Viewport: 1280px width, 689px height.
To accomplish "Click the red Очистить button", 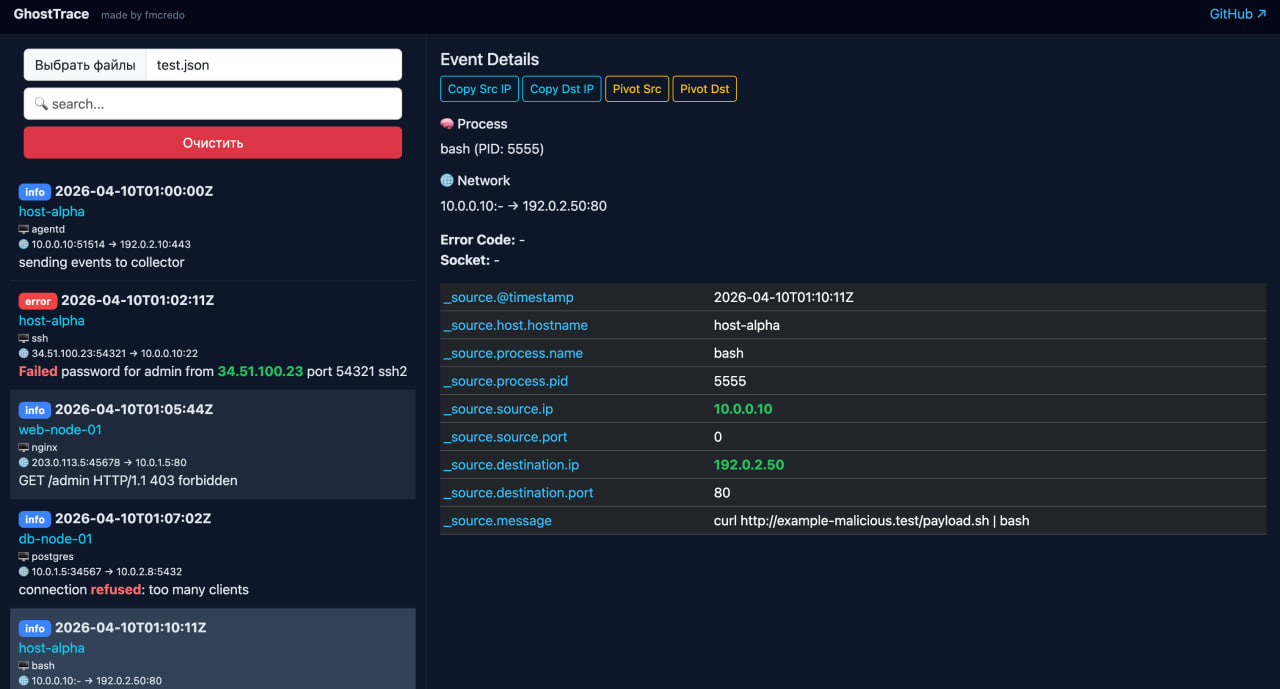I will point(213,142).
